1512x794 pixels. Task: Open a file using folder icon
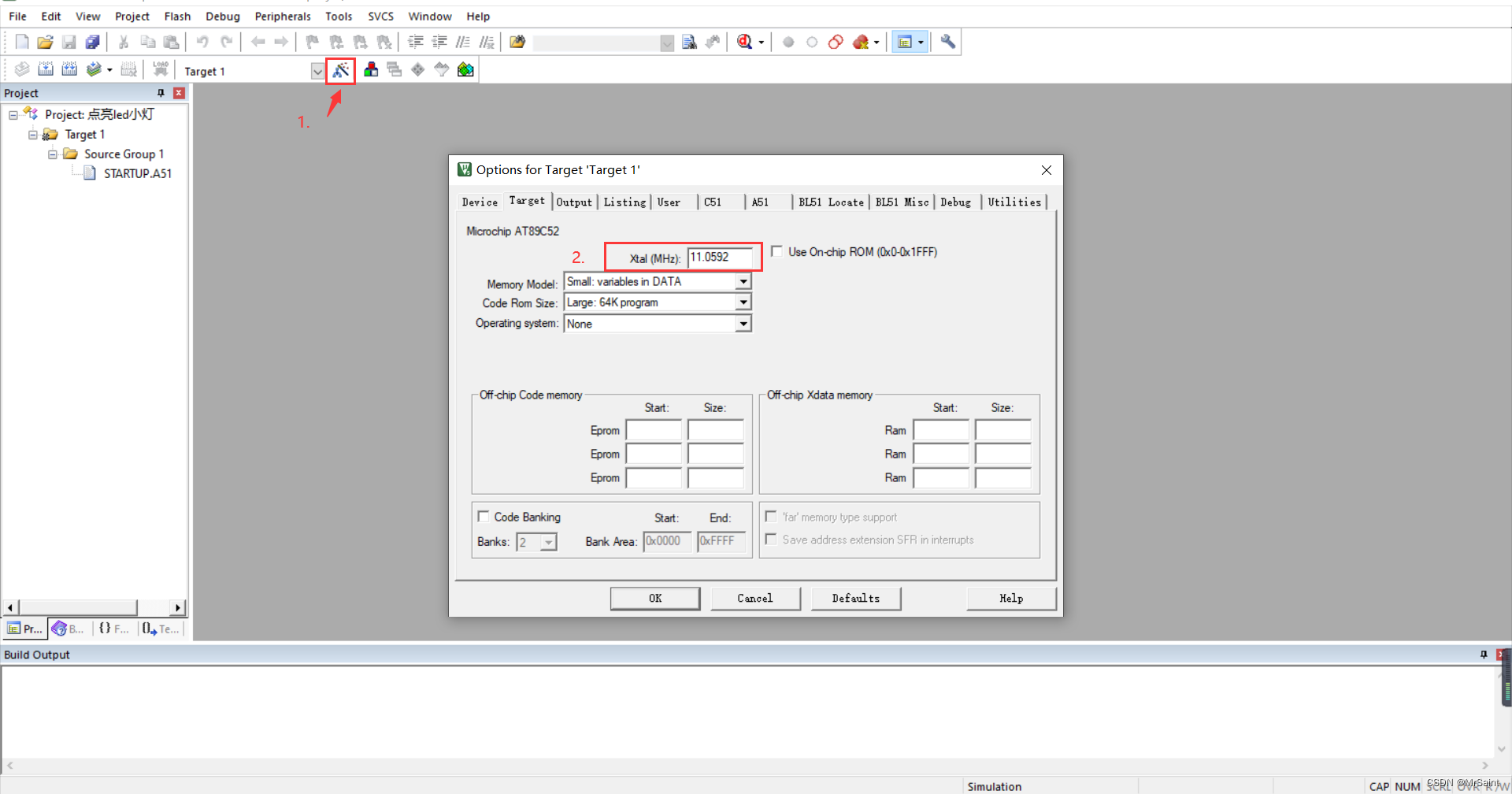pyautogui.click(x=46, y=42)
